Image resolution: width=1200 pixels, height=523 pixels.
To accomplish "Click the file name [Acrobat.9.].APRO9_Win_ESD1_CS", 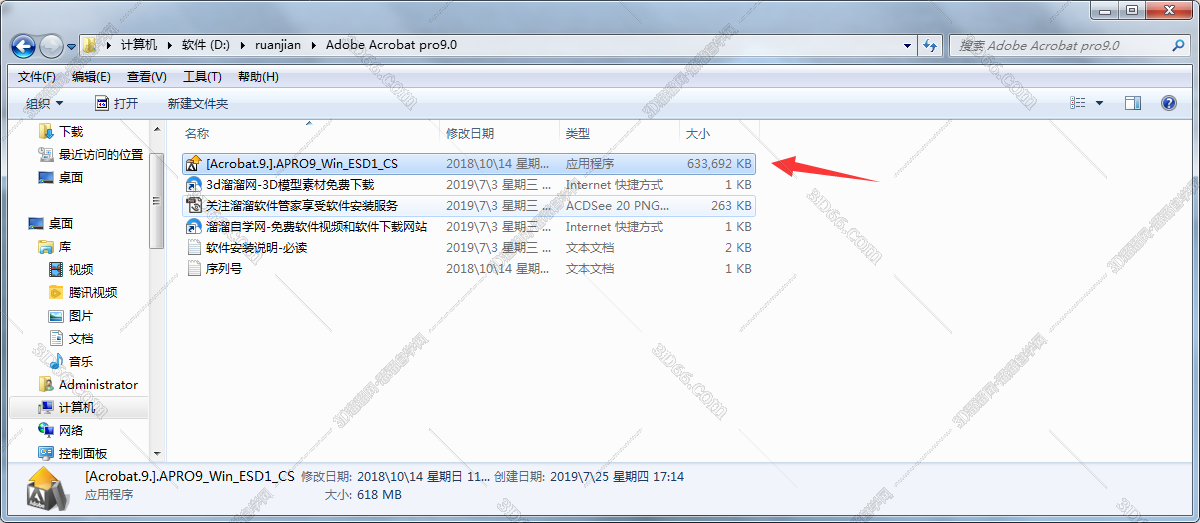I will click(x=302, y=163).
